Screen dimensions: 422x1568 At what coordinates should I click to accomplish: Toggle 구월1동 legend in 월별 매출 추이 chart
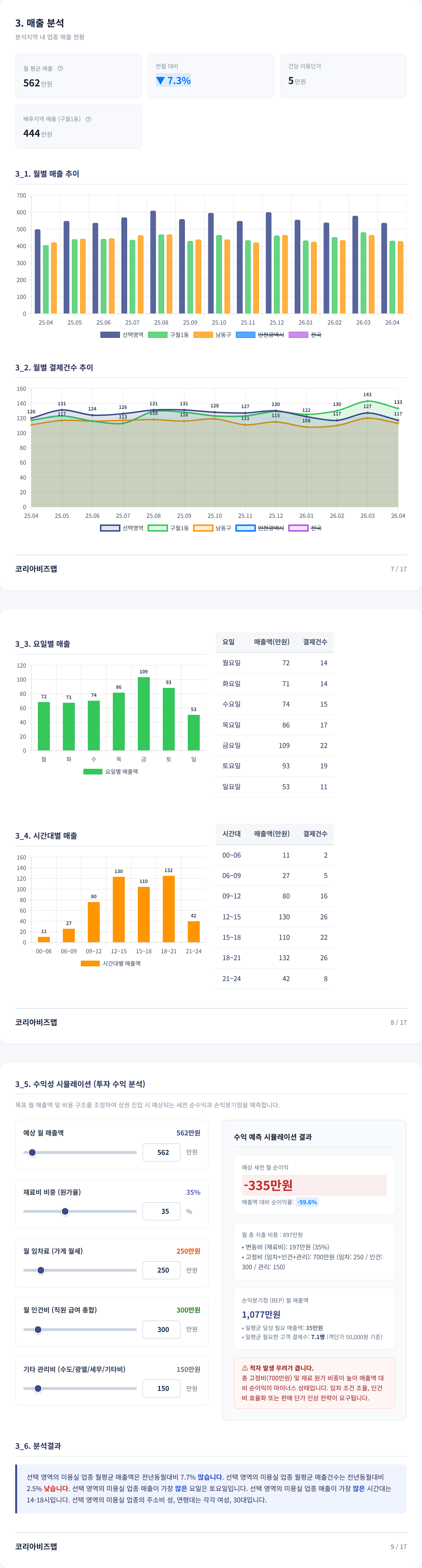pos(168,335)
